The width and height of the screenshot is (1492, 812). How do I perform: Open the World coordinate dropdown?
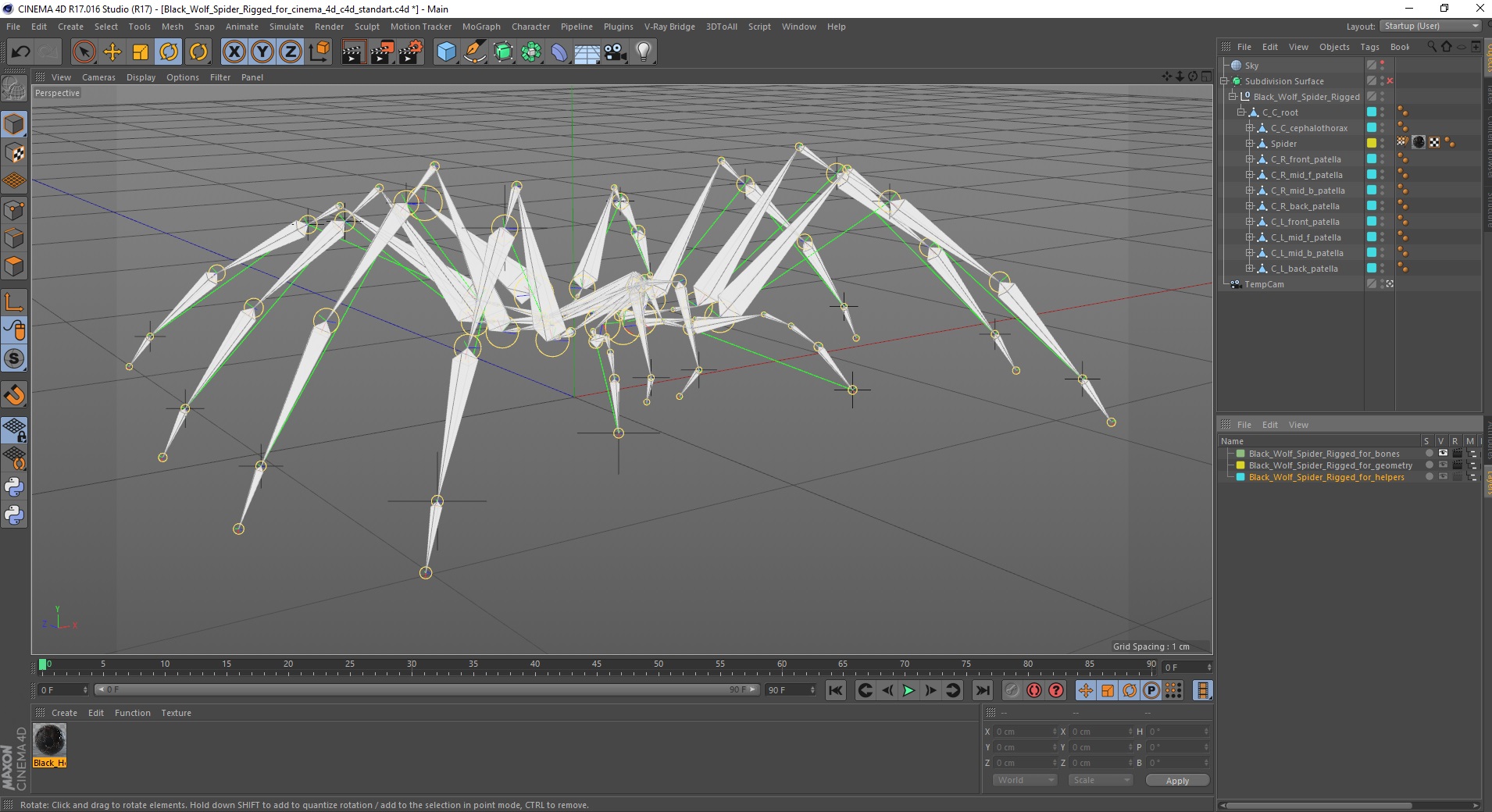coord(1024,780)
